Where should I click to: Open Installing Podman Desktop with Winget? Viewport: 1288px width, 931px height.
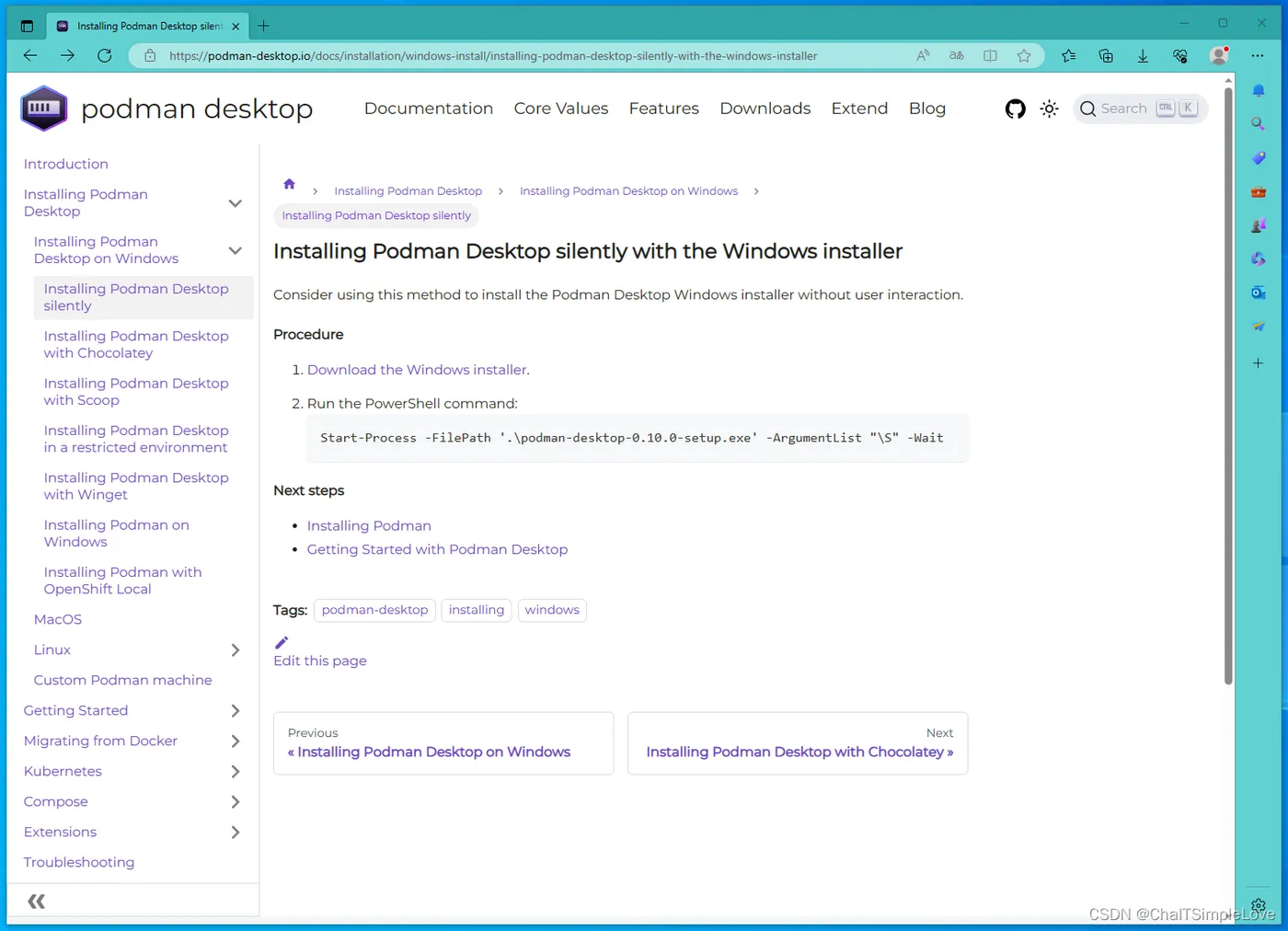pos(136,487)
